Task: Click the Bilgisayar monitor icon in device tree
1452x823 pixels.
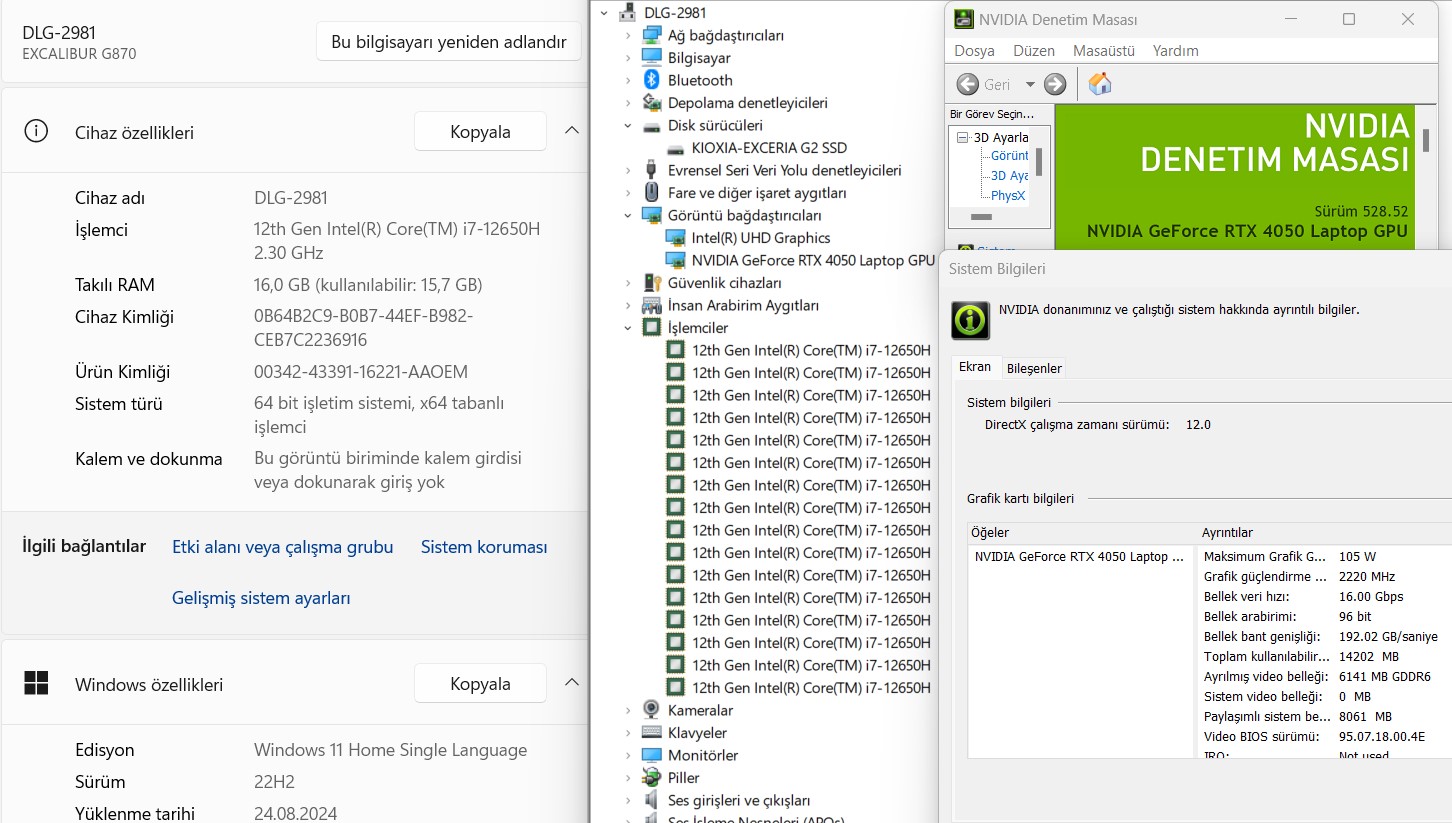Action: coord(651,58)
